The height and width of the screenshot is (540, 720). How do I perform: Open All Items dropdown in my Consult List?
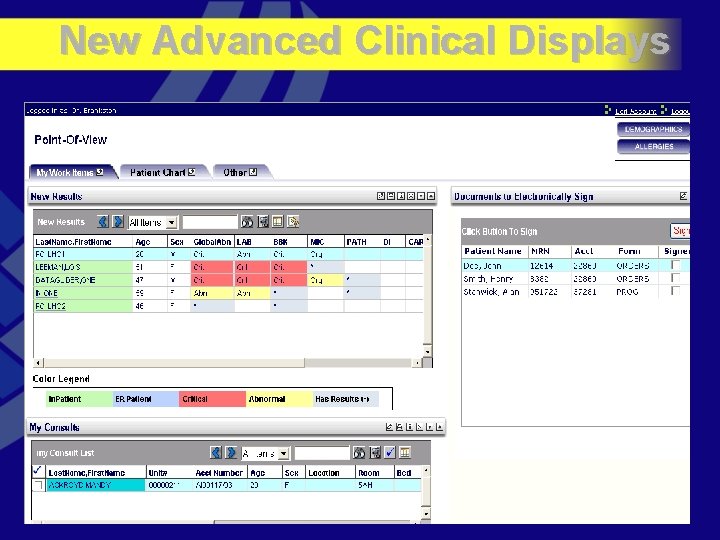[x=284, y=454]
